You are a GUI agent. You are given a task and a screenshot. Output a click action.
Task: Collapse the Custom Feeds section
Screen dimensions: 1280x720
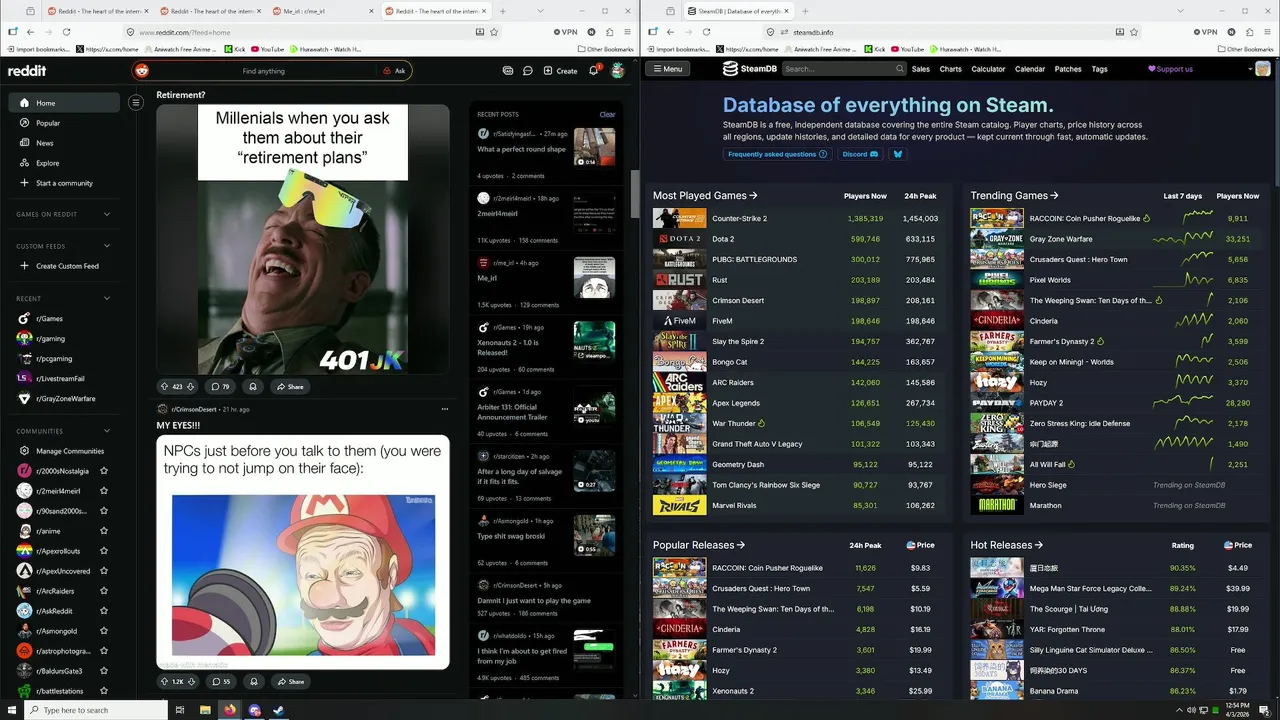(107, 246)
